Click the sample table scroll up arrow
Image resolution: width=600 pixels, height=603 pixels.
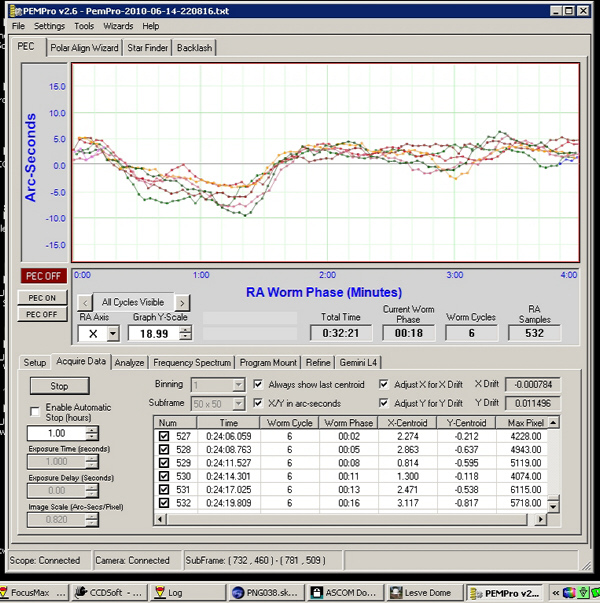pyautogui.click(x=553, y=423)
